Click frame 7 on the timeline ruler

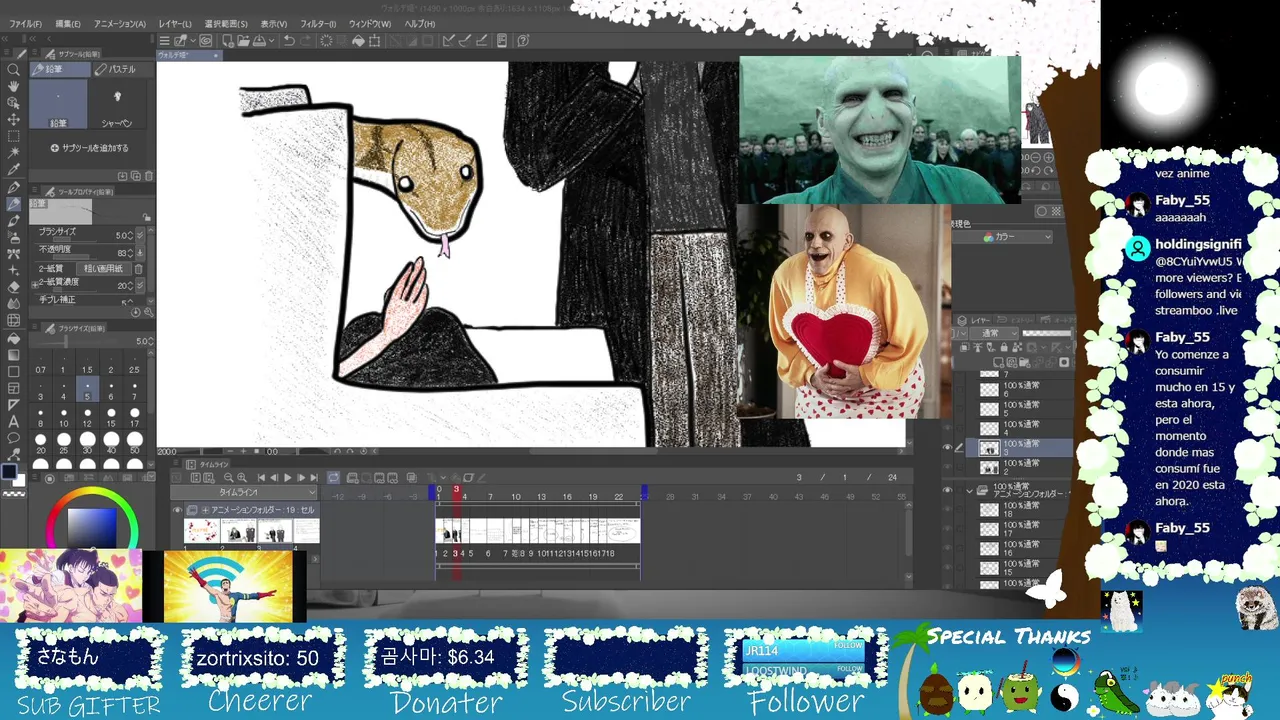[x=490, y=496]
